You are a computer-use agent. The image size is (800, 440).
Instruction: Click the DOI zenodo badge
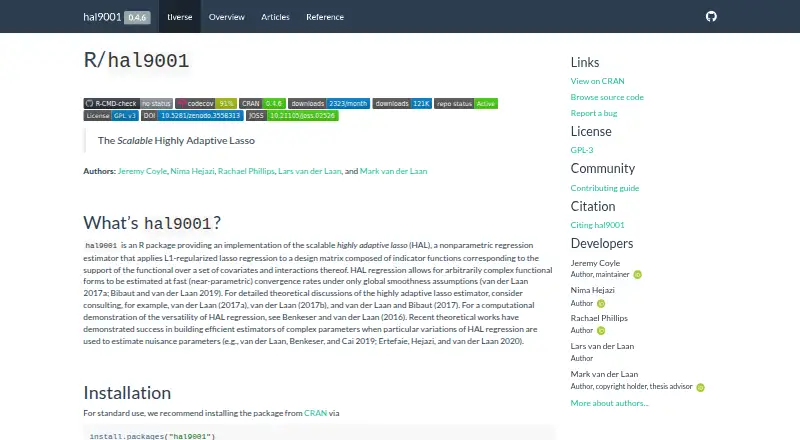click(x=192, y=116)
